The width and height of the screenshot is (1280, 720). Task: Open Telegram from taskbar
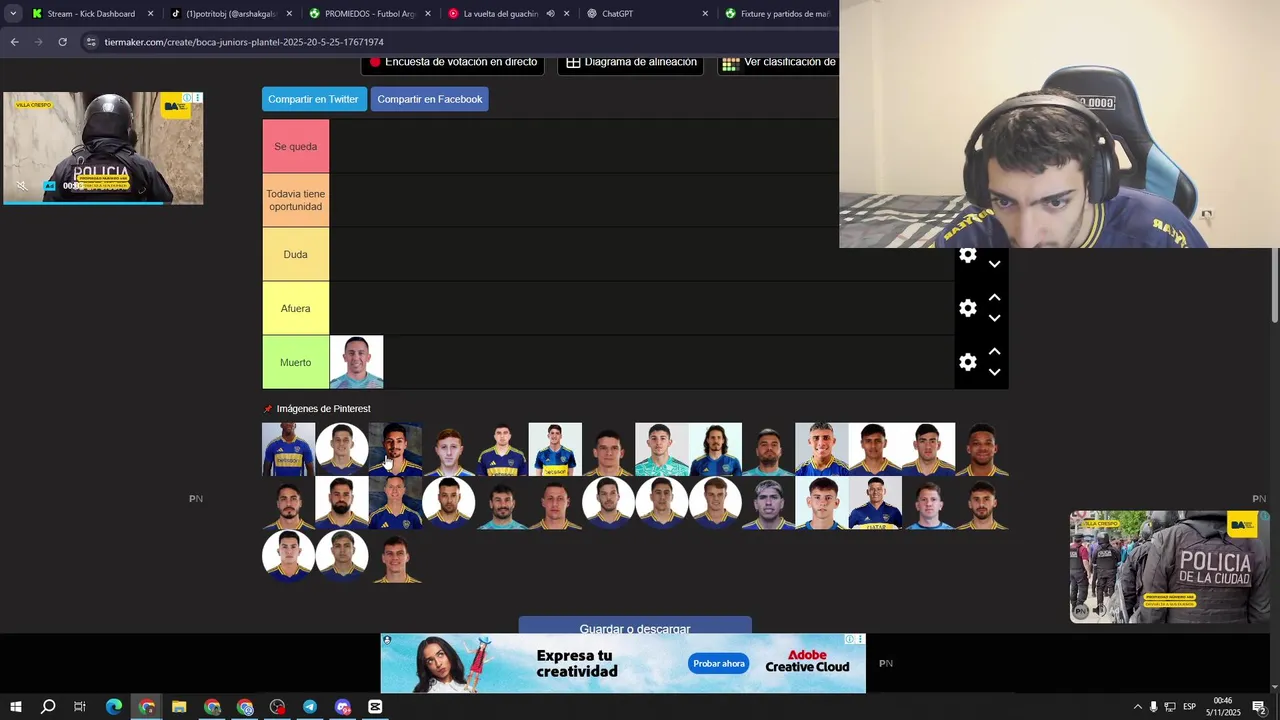coord(310,707)
